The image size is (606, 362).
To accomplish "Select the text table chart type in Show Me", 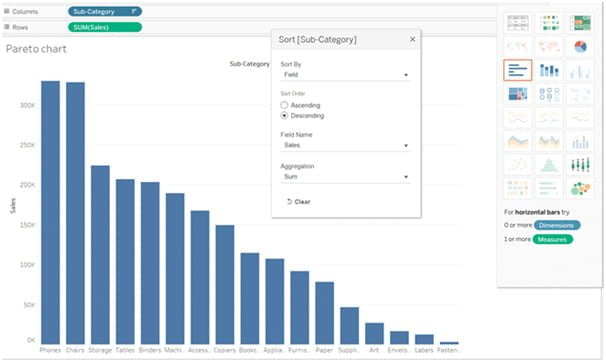I will pos(518,23).
